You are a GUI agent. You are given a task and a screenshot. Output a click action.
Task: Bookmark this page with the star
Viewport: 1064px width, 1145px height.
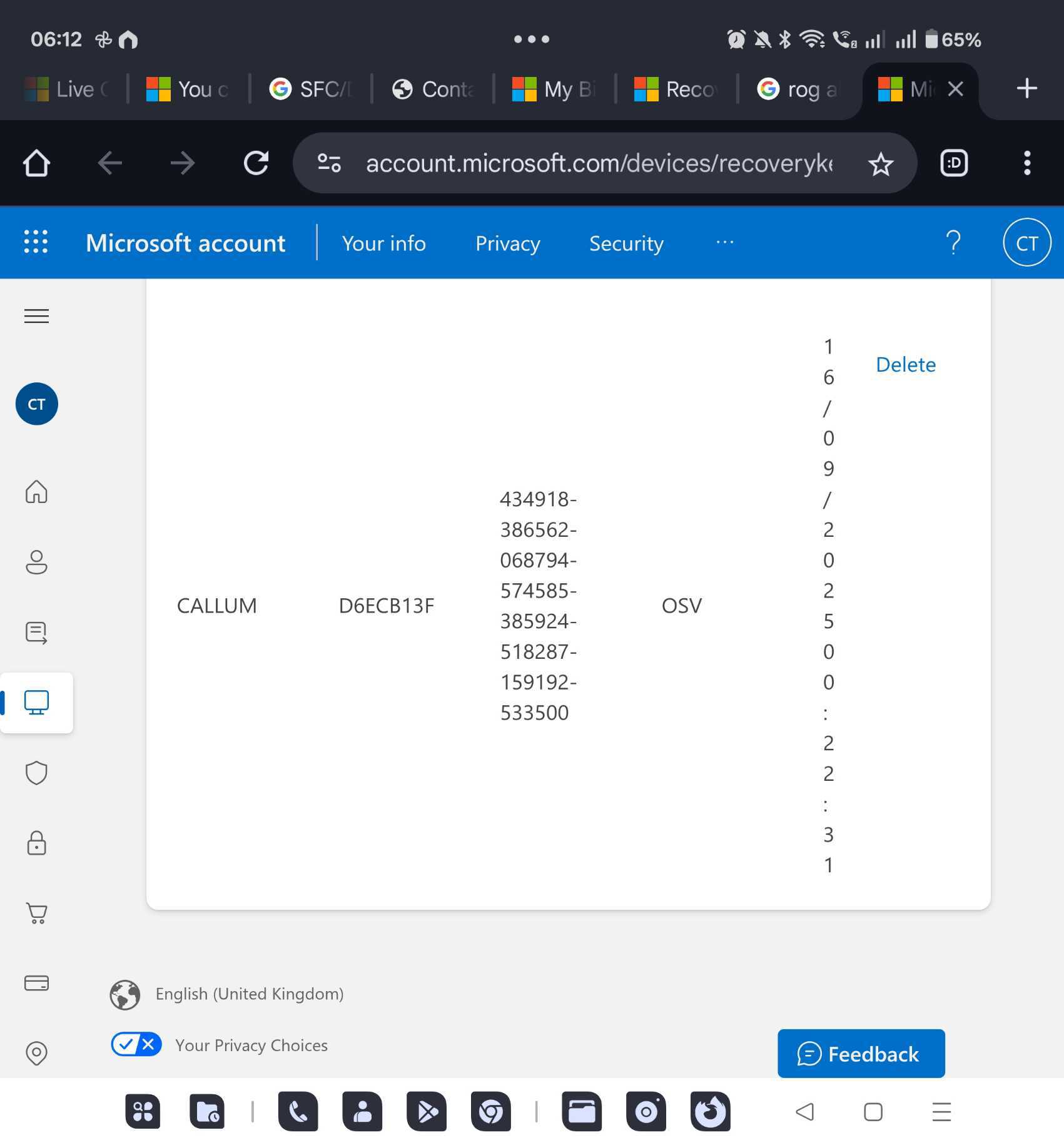881,164
